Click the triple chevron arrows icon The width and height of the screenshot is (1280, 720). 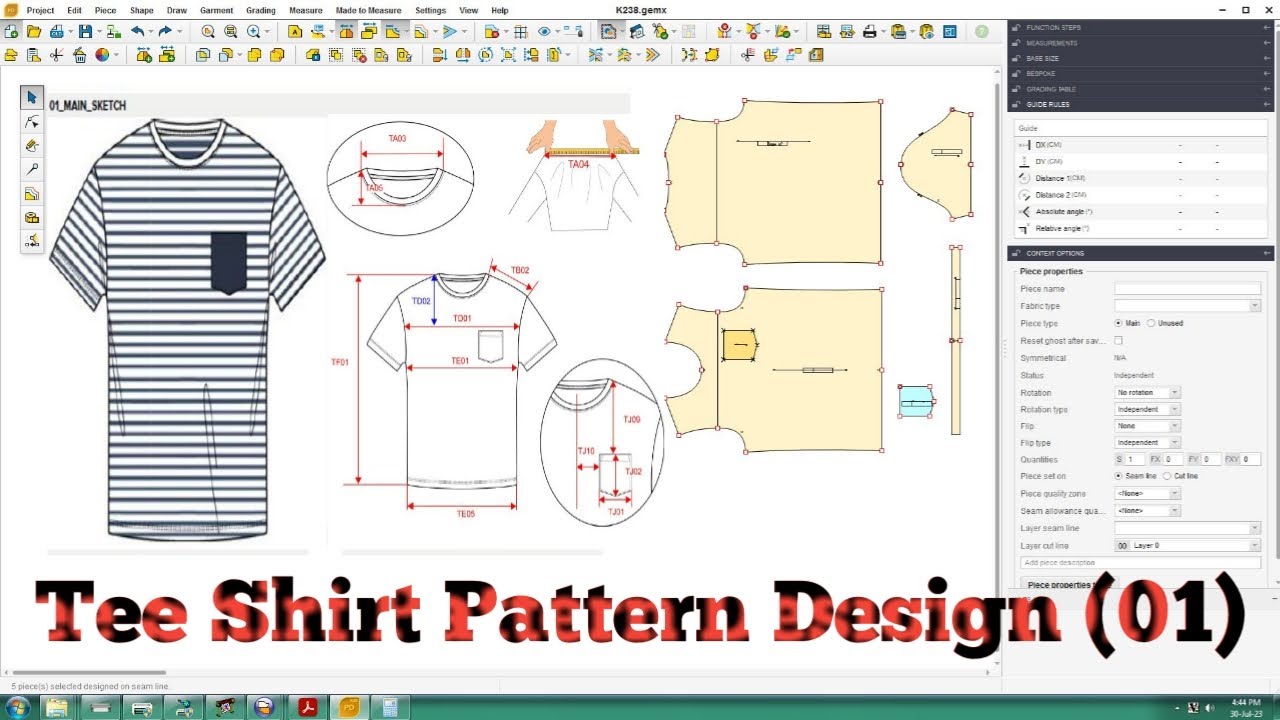[652, 55]
